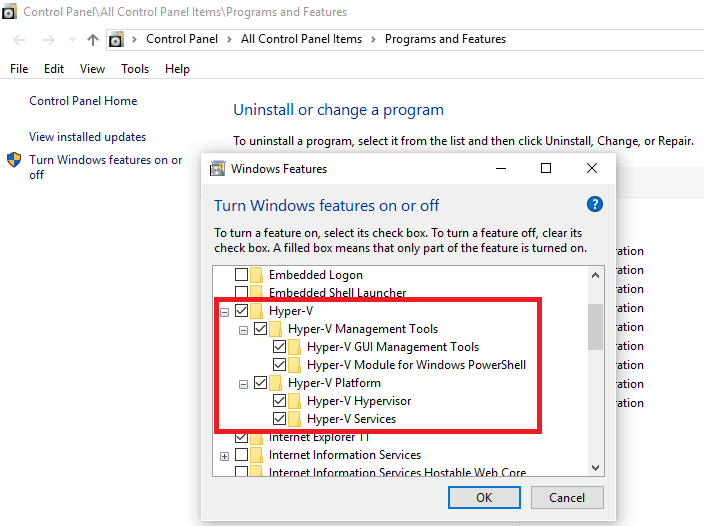
Task: Click the address bar Control Panel icon
Action: click(x=116, y=39)
